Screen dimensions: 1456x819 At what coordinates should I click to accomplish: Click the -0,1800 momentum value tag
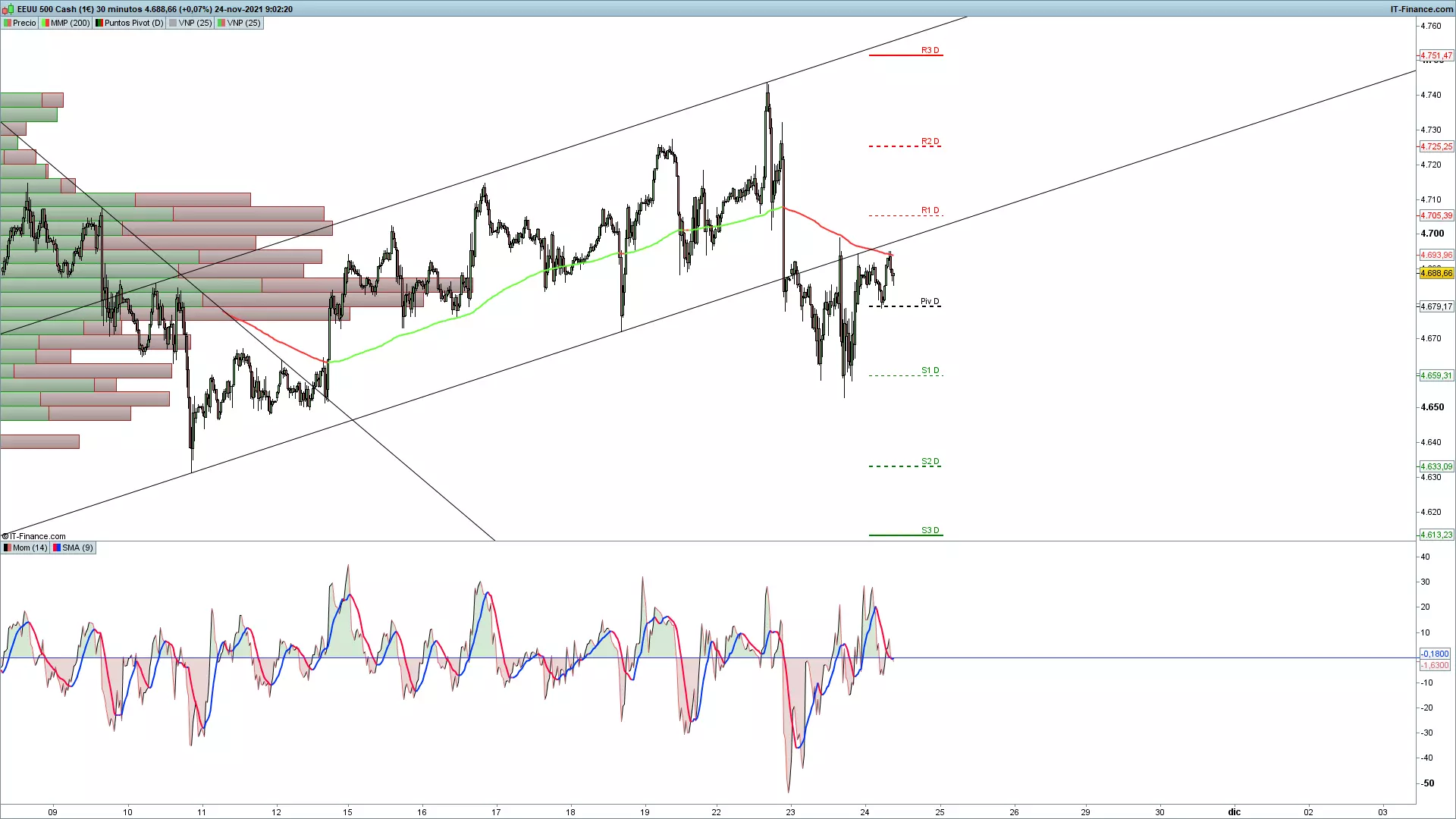[1434, 654]
